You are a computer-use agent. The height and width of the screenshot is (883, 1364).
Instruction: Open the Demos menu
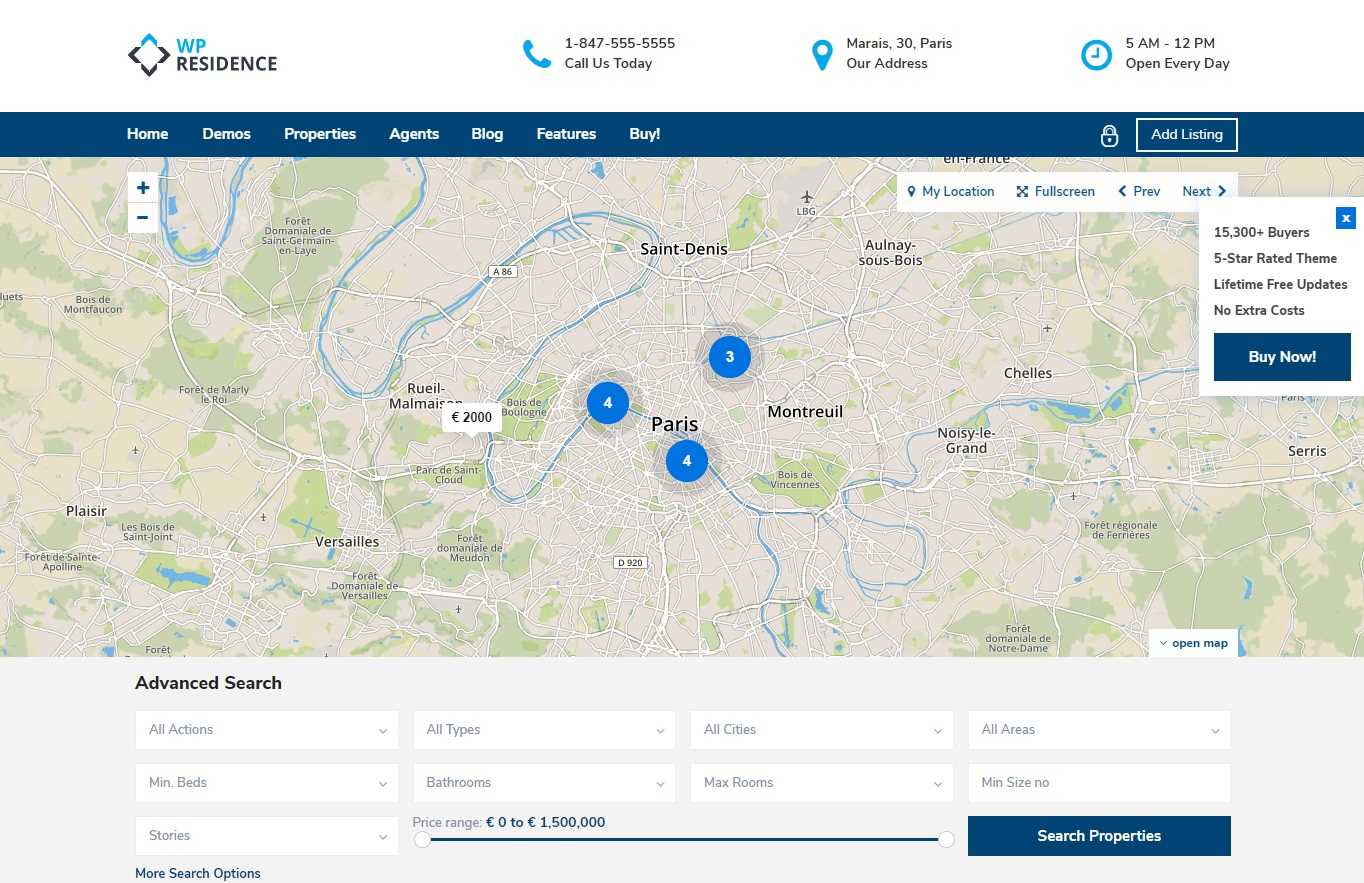click(x=226, y=134)
